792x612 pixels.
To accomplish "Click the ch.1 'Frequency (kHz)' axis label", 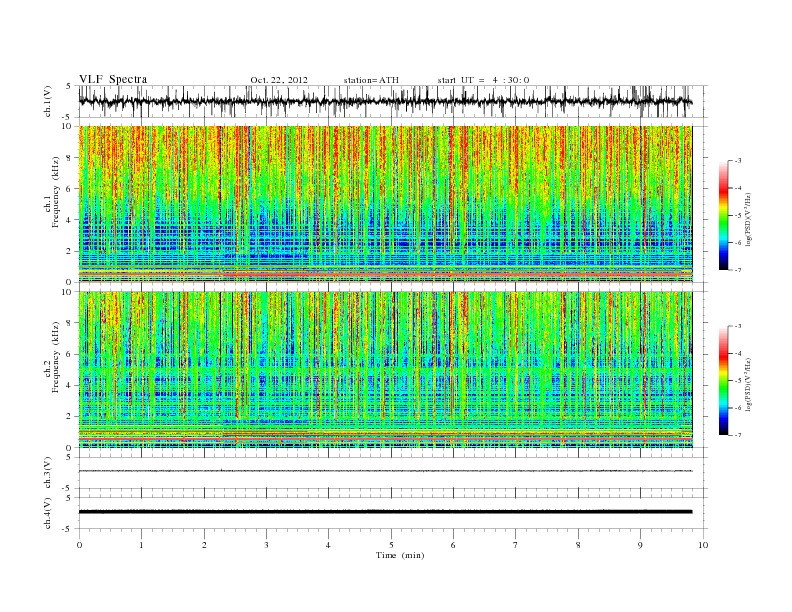I will point(55,192).
